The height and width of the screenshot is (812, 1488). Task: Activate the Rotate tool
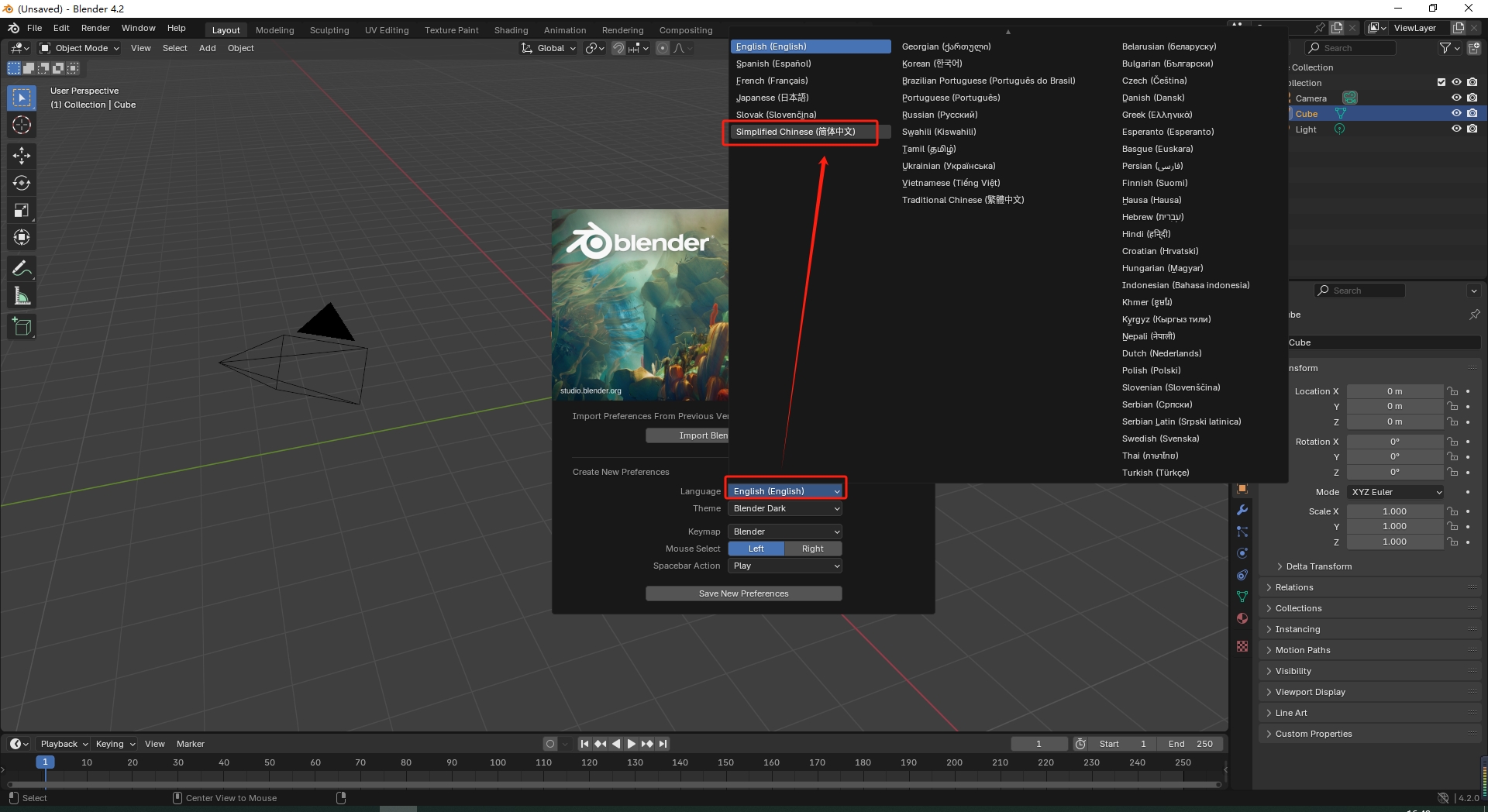pyautogui.click(x=21, y=183)
